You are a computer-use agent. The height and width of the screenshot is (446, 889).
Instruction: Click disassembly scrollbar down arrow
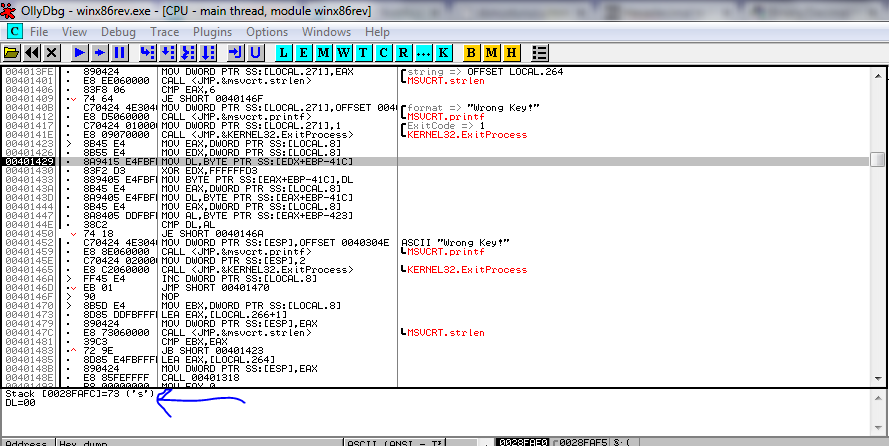coord(877,379)
